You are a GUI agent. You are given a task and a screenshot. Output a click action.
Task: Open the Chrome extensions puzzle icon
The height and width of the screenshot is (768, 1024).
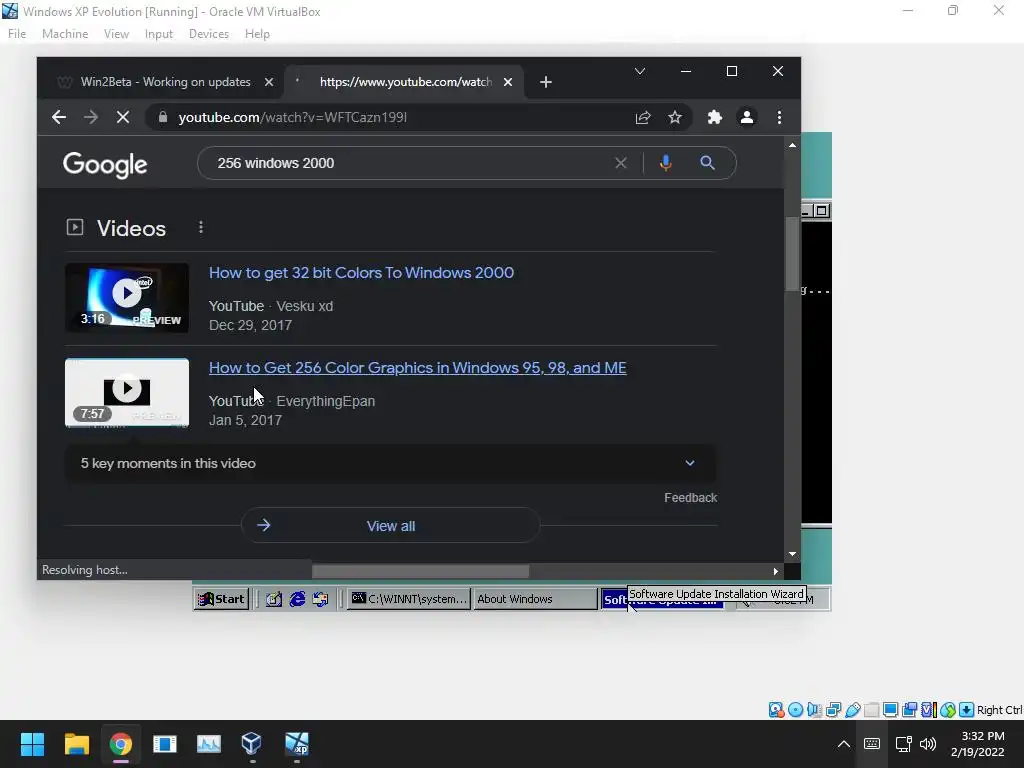(x=715, y=118)
